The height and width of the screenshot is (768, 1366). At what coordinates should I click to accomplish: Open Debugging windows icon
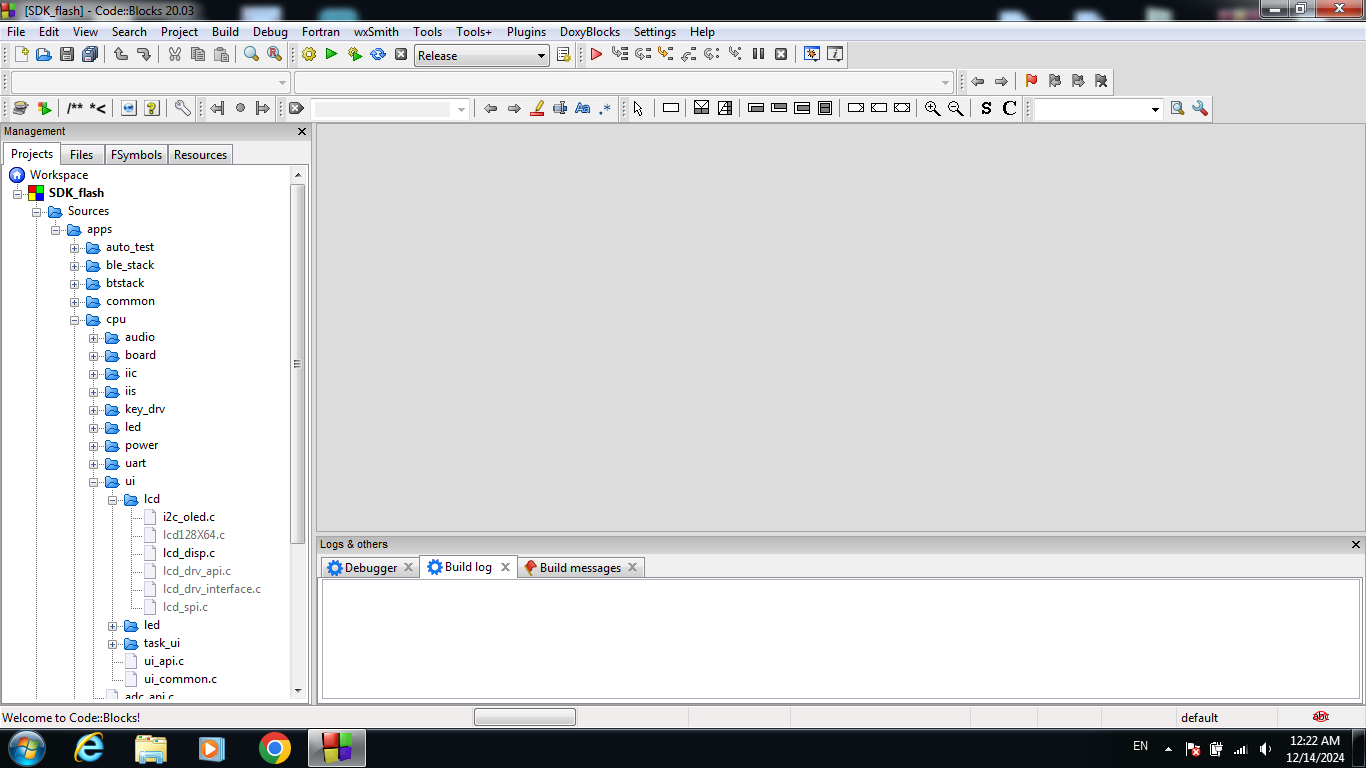(812, 54)
